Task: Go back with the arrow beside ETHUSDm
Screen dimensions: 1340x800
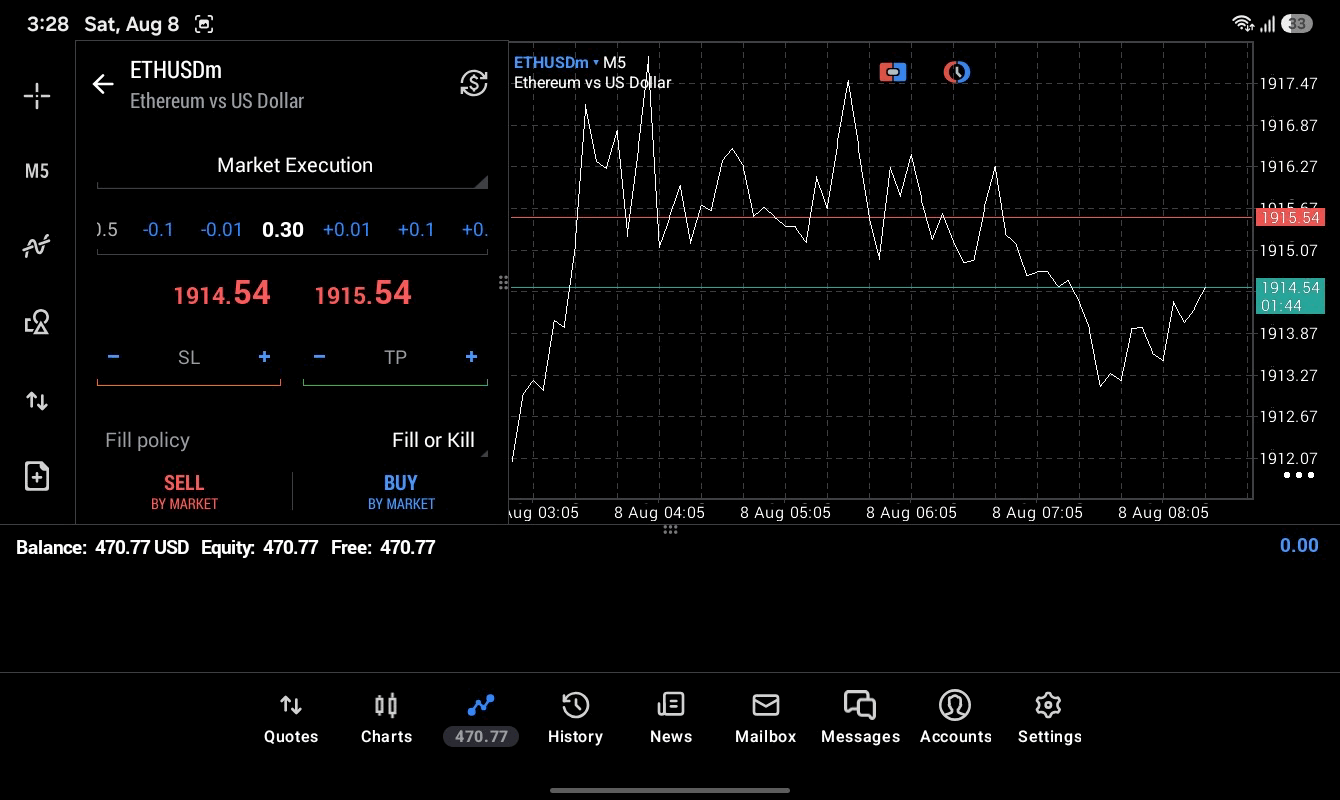Action: (103, 84)
